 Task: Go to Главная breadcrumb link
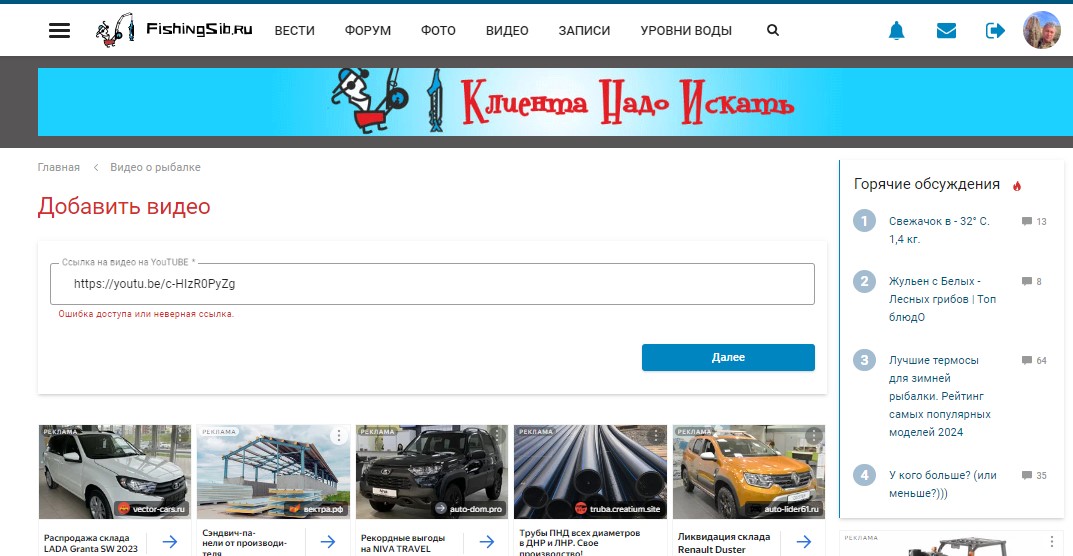pyautogui.click(x=59, y=167)
